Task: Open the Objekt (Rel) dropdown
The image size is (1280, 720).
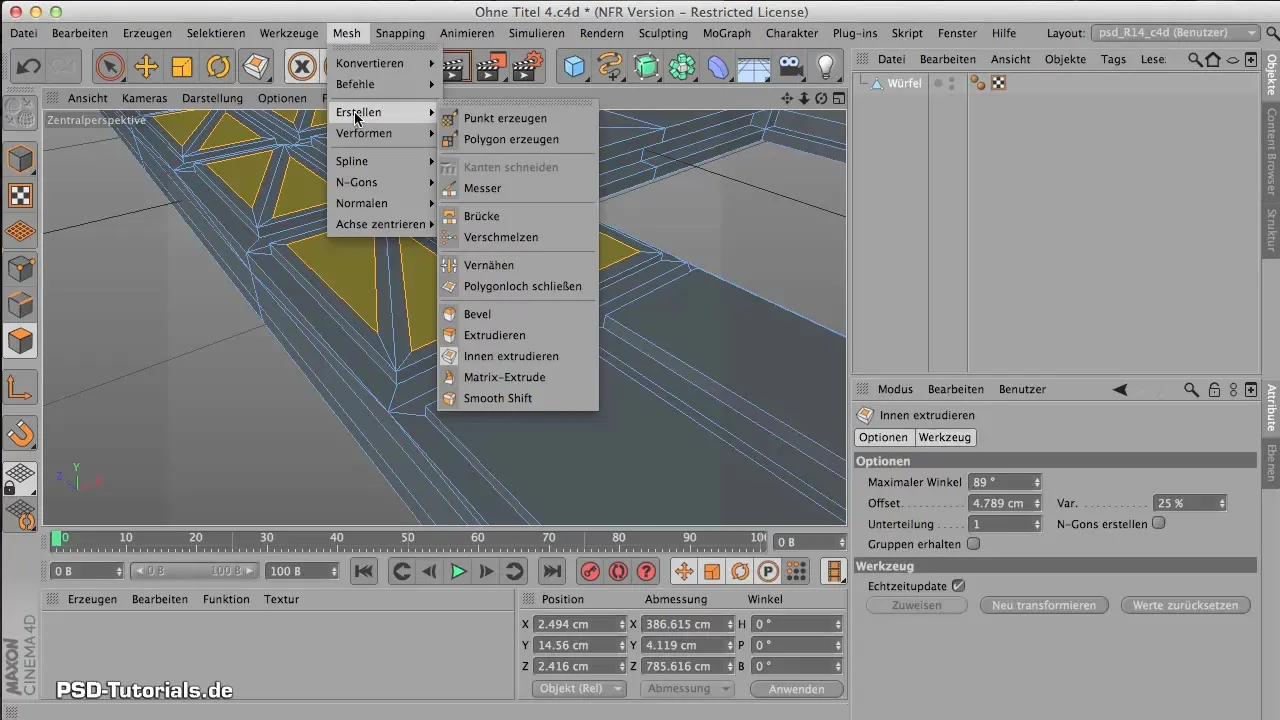Action: coord(581,689)
